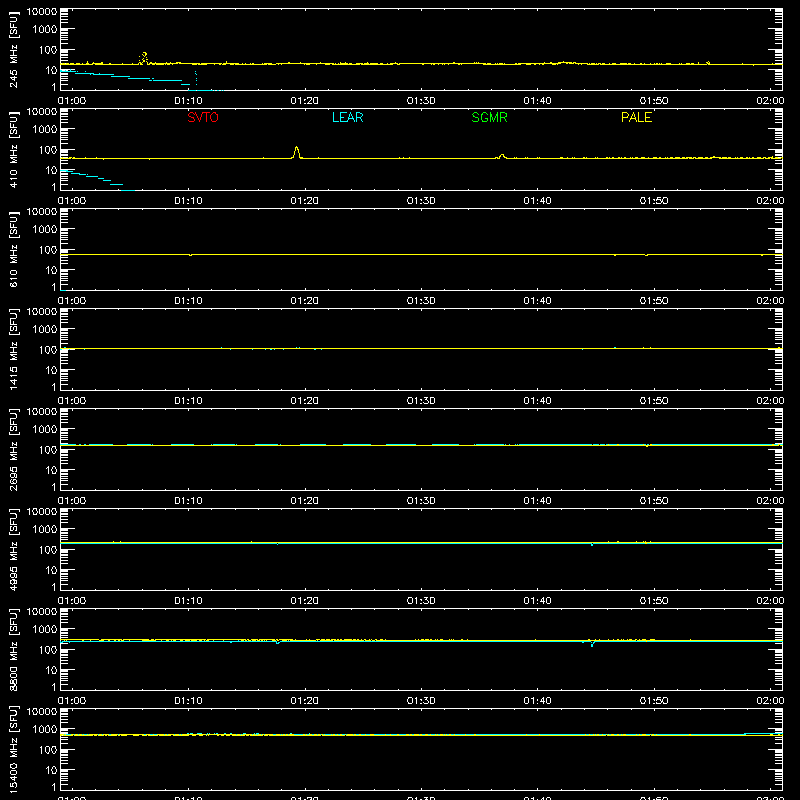Click the 245 MHz burst near 01:06

point(144,58)
